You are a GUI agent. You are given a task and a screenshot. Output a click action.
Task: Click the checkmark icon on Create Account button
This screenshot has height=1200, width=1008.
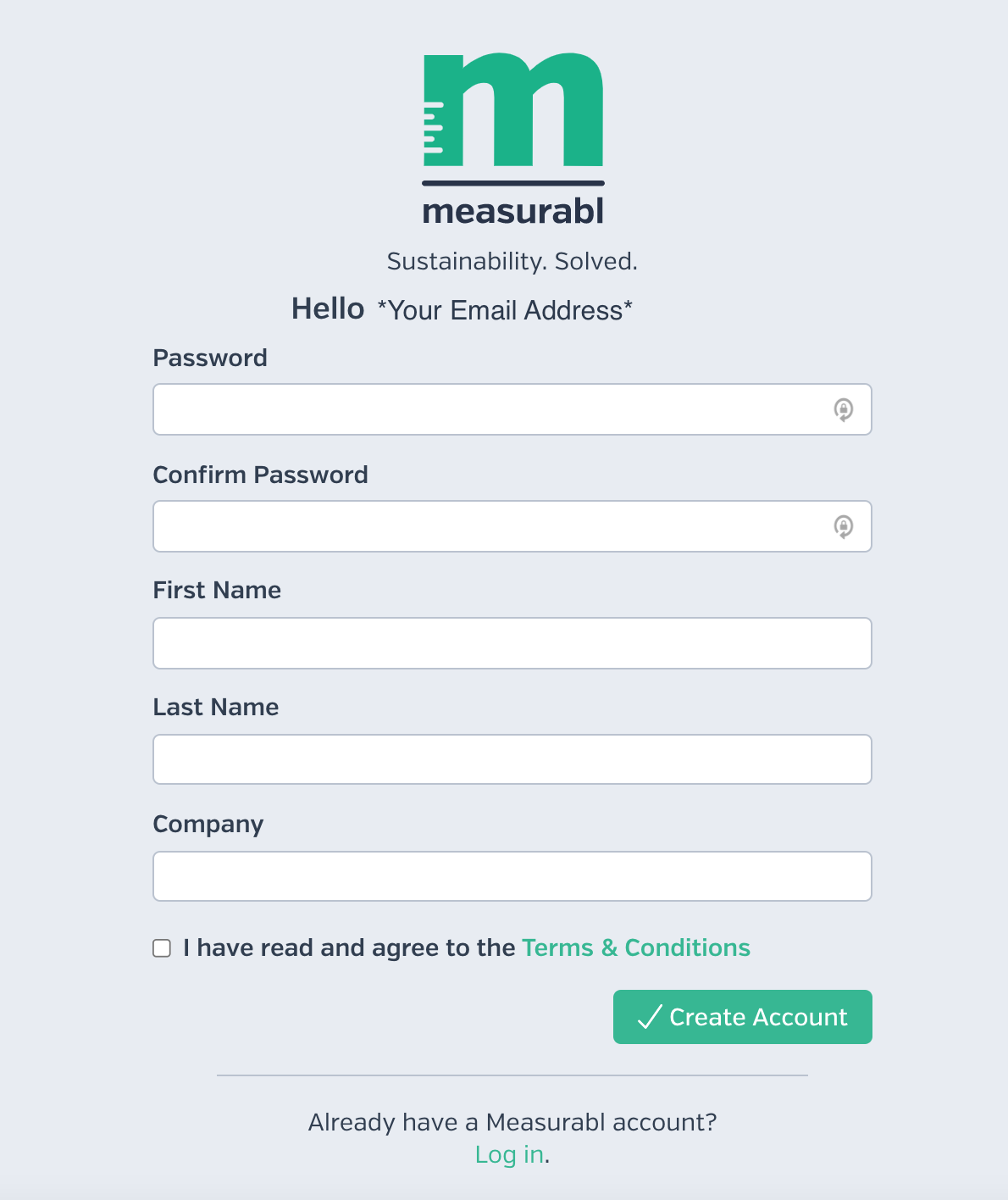coord(650,1017)
